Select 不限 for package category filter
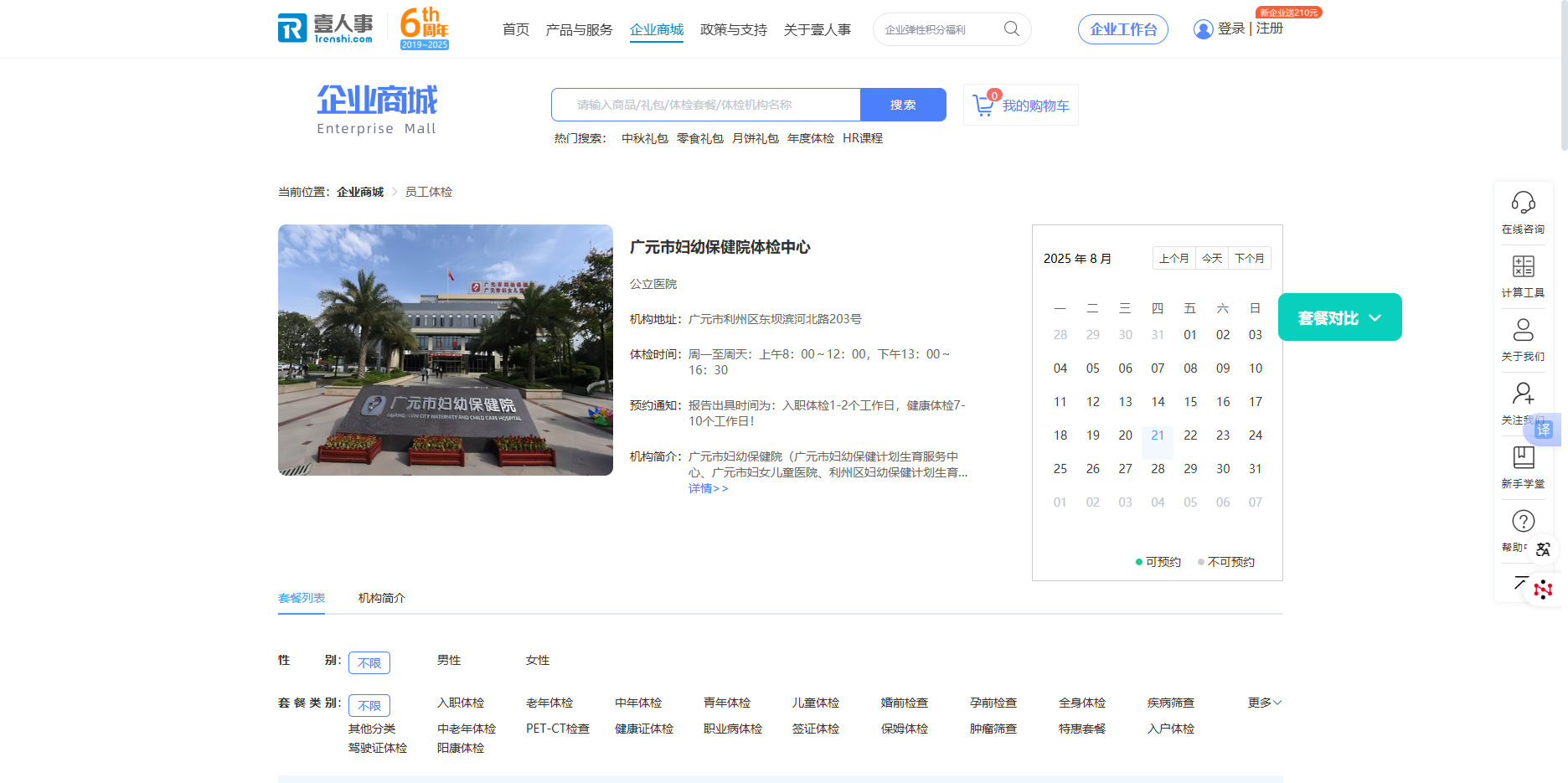Viewport: 1568px width, 783px height. [x=369, y=705]
